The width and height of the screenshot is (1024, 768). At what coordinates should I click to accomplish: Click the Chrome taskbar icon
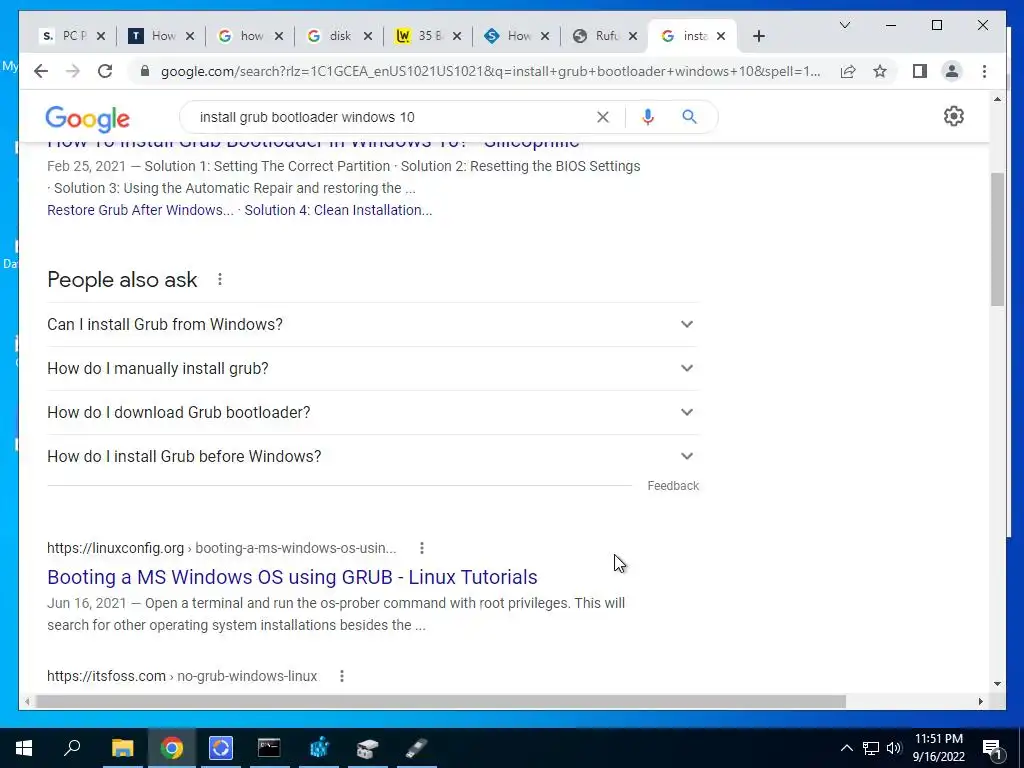point(172,748)
